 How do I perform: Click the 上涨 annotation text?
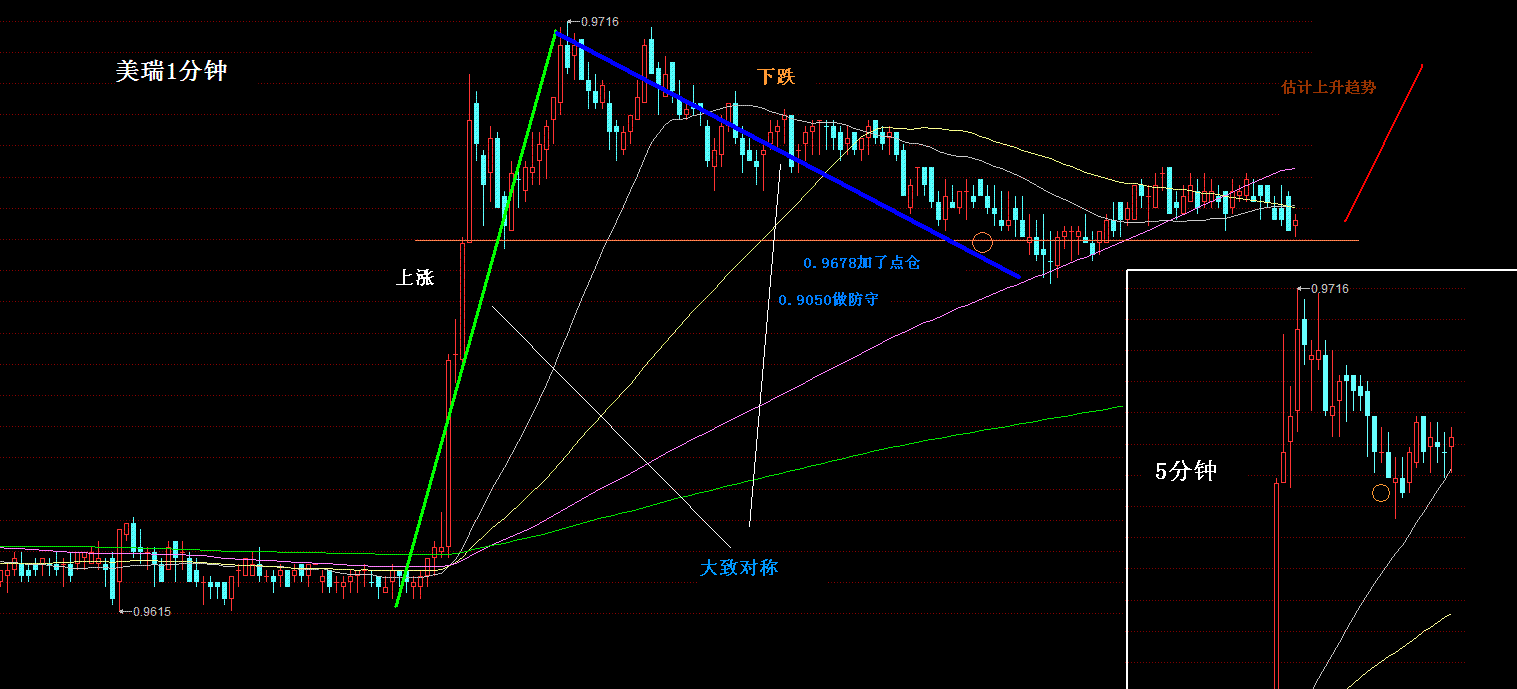(x=415, y=278)
